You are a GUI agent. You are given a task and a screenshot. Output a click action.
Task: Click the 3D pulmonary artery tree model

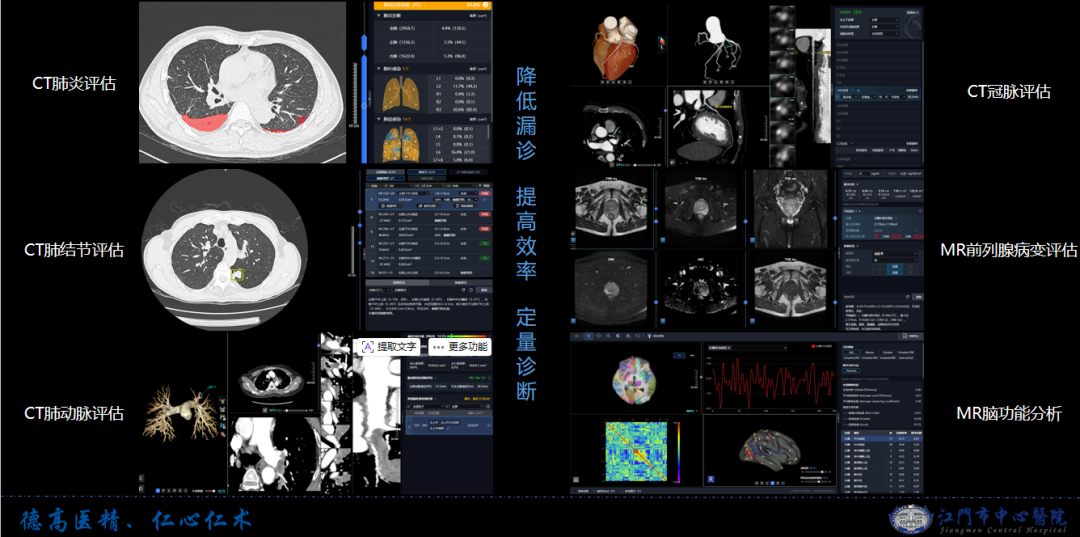(x=180, y=412)
